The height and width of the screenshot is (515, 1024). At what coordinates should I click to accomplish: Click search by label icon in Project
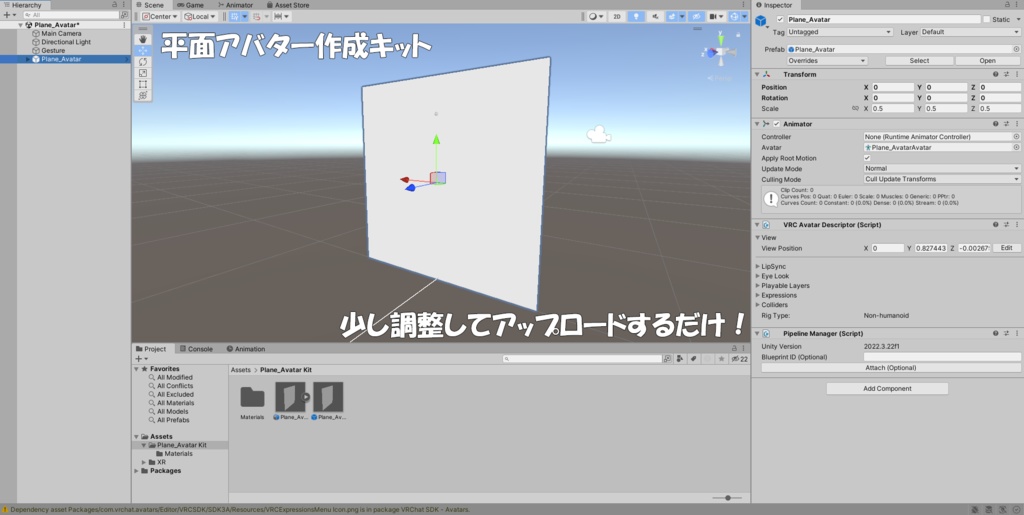point(694,358)
